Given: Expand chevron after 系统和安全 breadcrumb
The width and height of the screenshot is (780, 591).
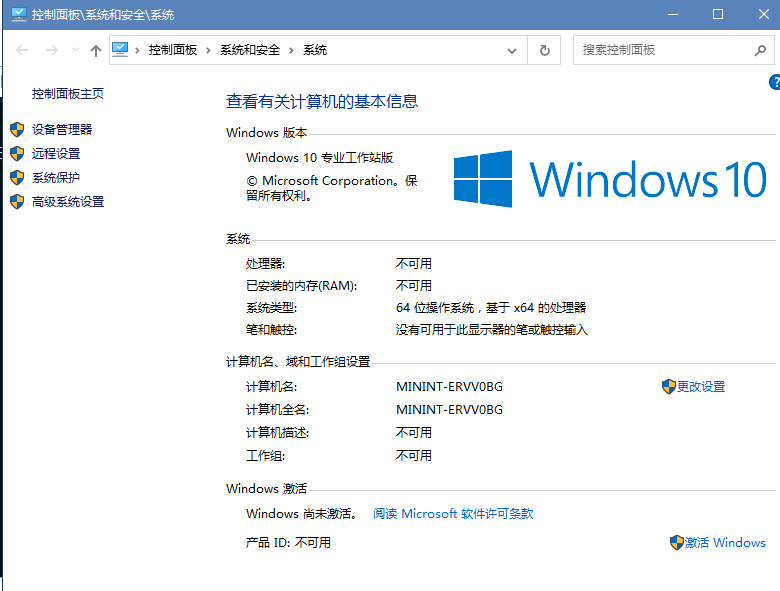Looking at the screenshot, I should coord(291,50).
